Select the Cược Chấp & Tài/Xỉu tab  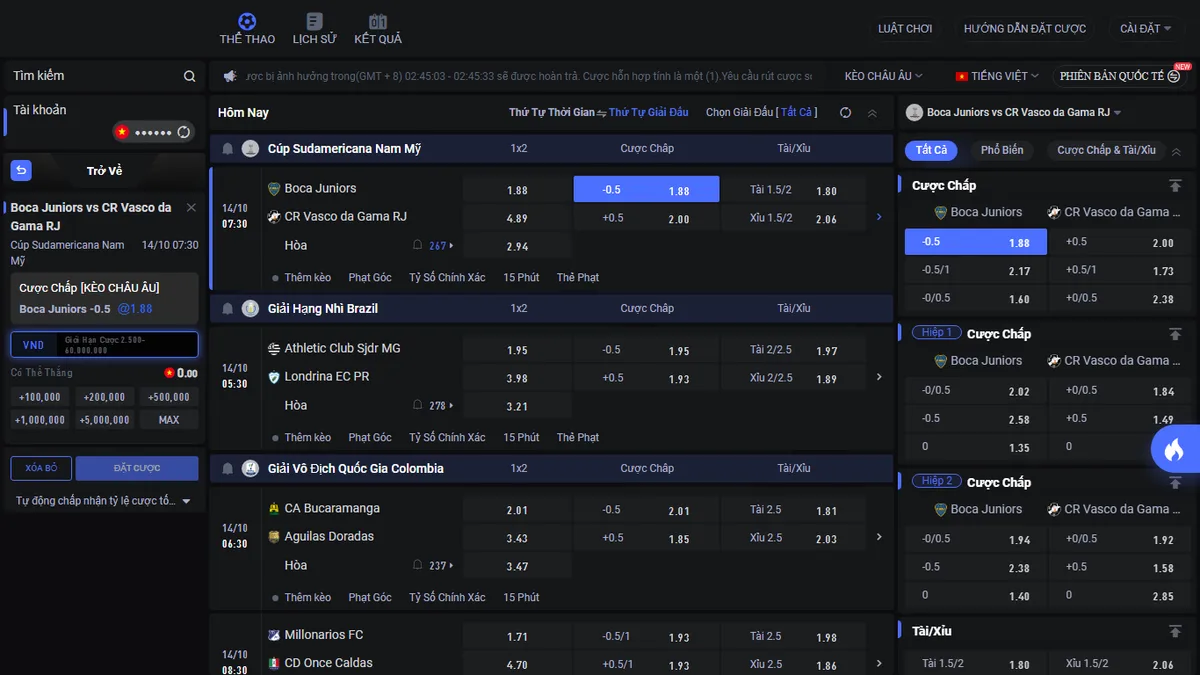pos(1106,150)
